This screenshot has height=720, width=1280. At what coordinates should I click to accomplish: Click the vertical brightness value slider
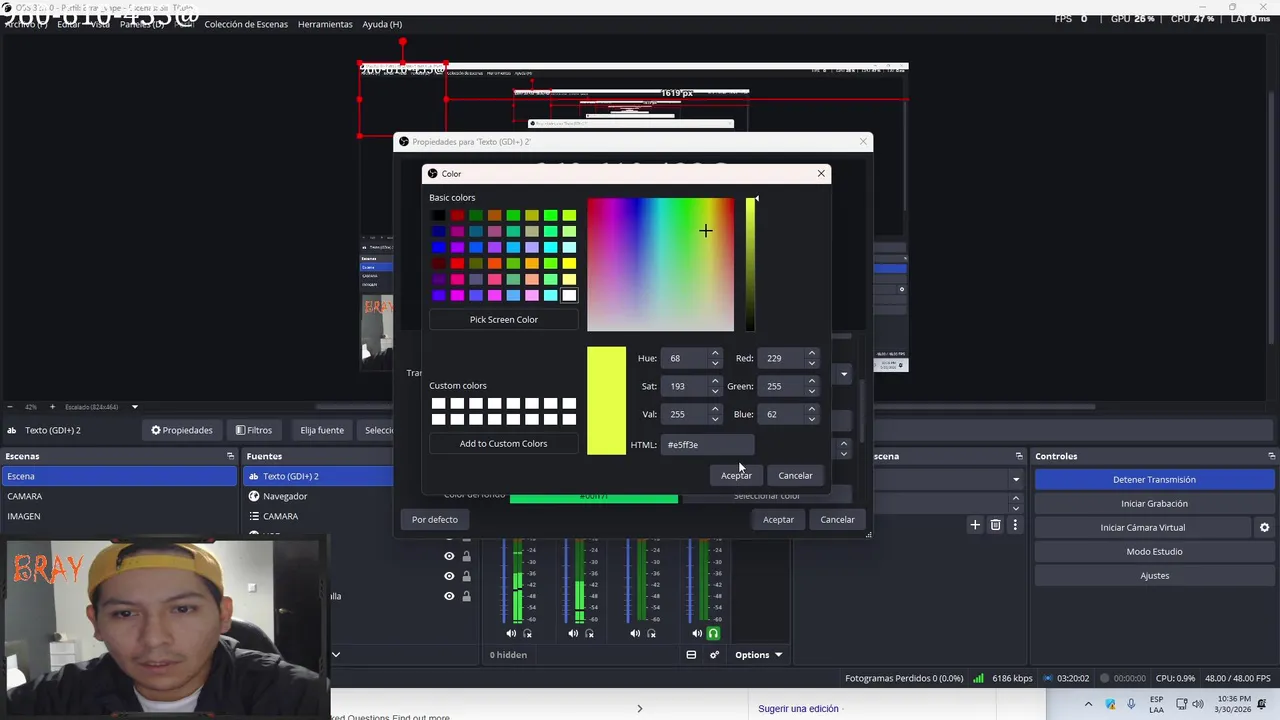pyautogui.click(x=750, y=264)
